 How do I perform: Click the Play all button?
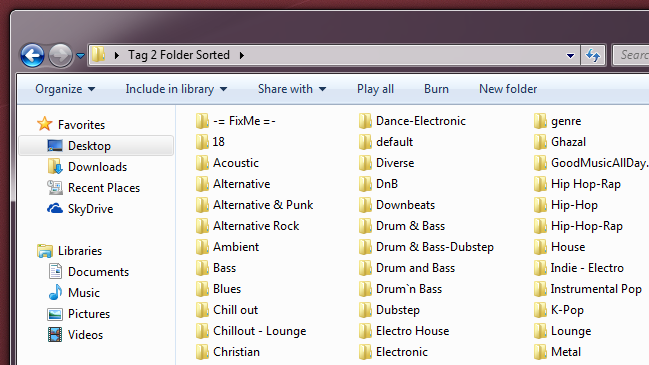[x=375, y=89]
